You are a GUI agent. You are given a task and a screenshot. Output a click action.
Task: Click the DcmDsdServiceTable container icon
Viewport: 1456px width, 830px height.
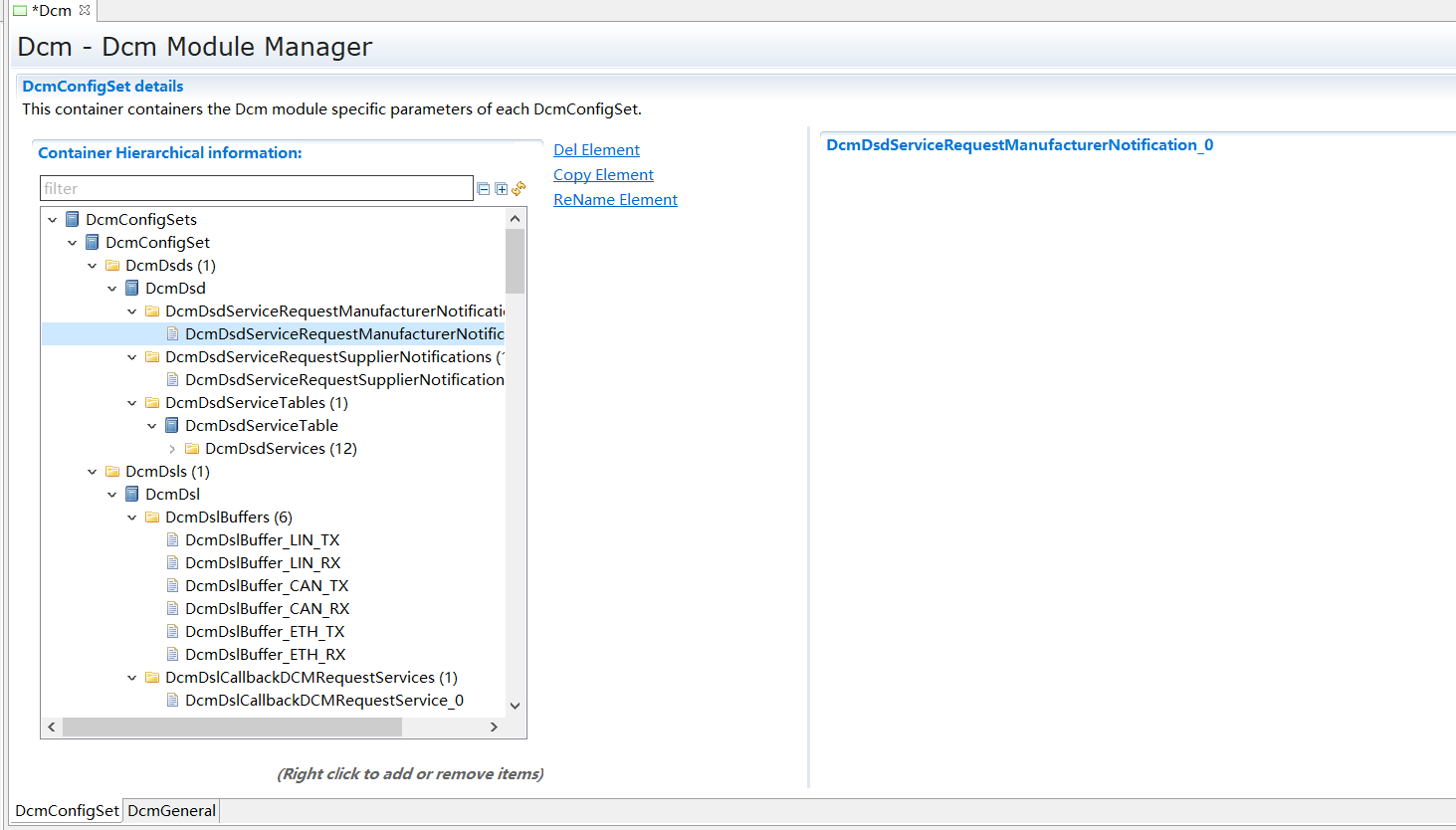(172, 426)
